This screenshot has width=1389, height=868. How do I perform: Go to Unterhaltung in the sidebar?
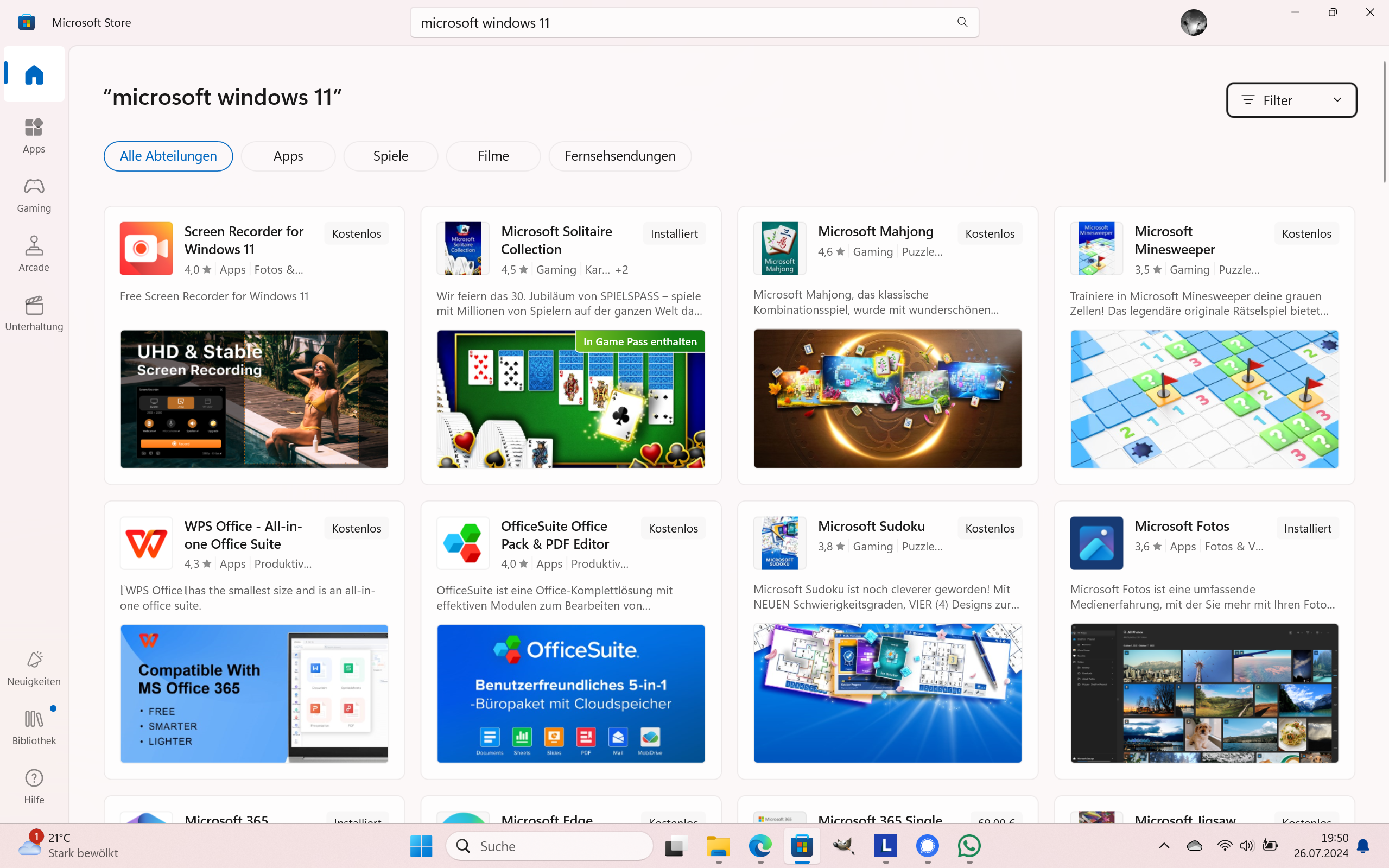point(33,313)
